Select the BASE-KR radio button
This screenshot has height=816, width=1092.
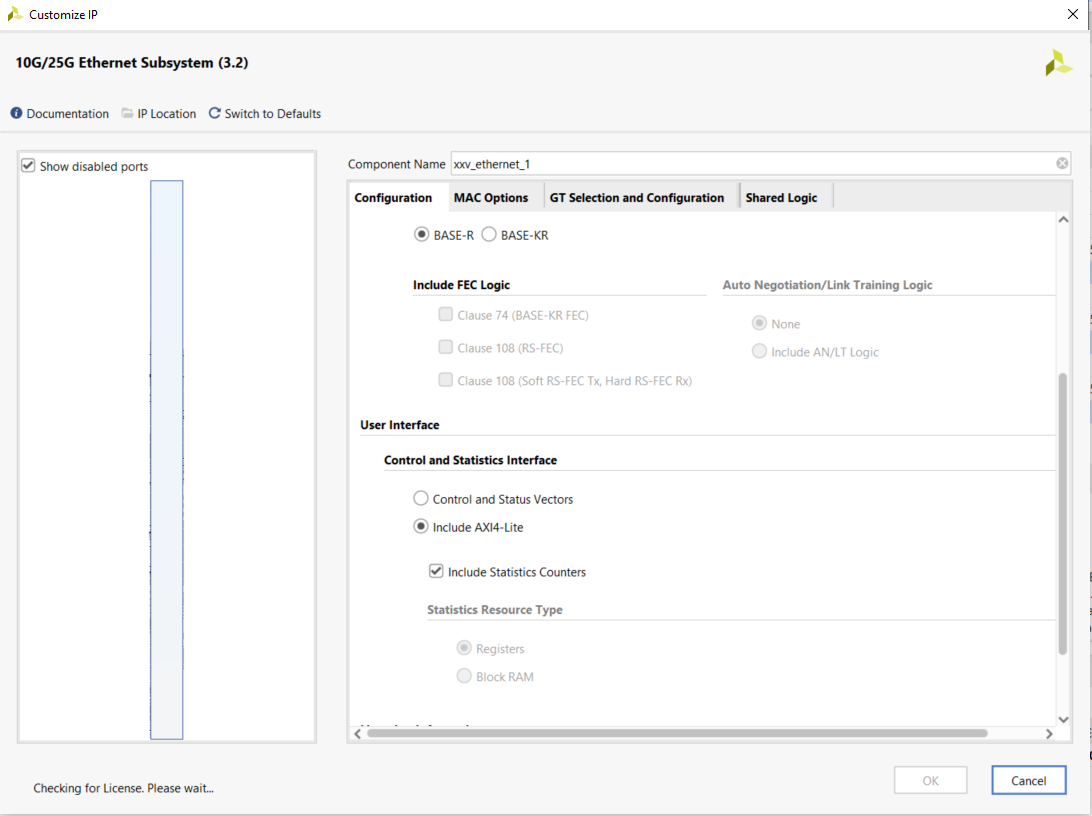coord(489,235)
